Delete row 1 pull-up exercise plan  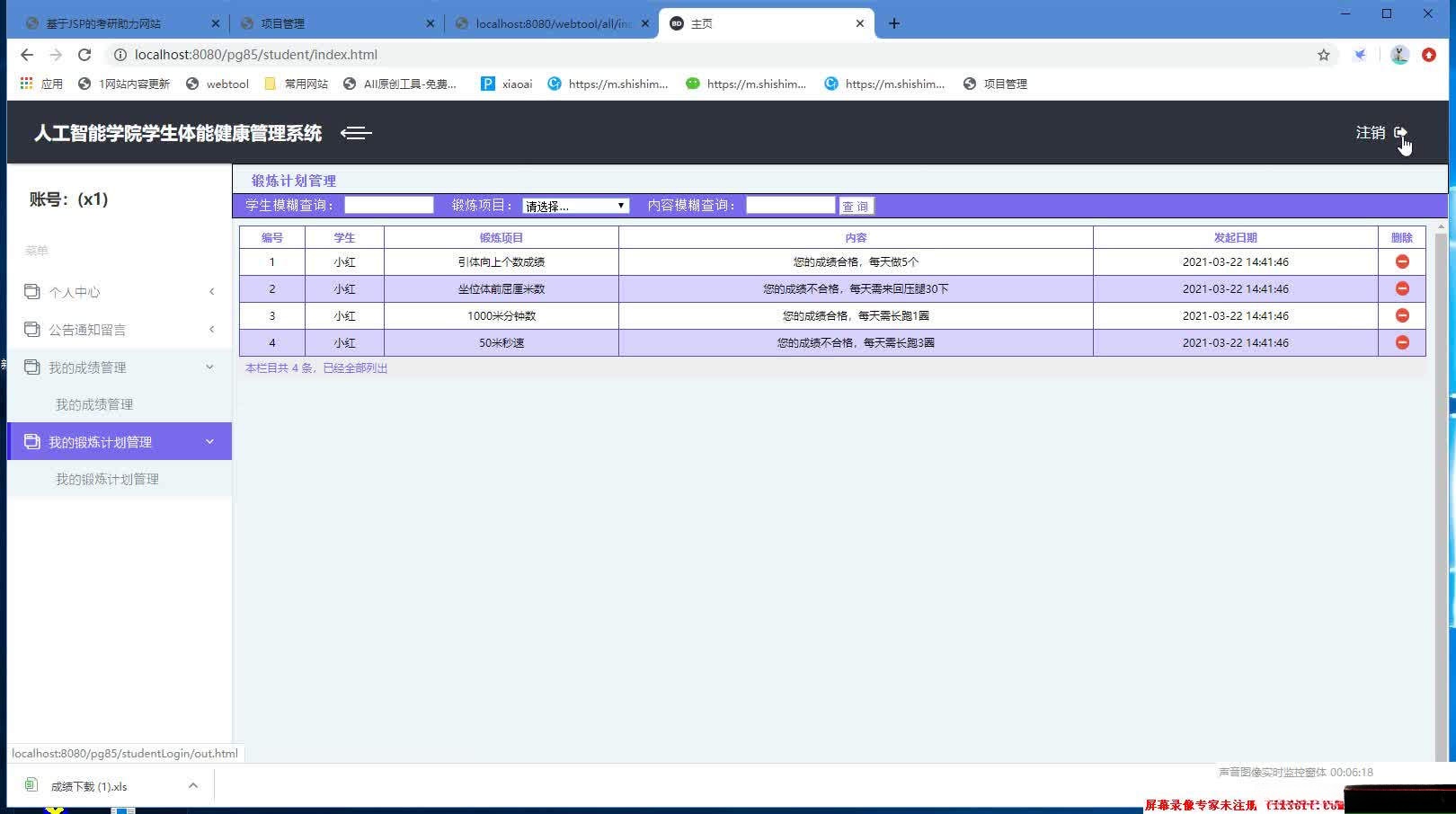coord(1402,261)
